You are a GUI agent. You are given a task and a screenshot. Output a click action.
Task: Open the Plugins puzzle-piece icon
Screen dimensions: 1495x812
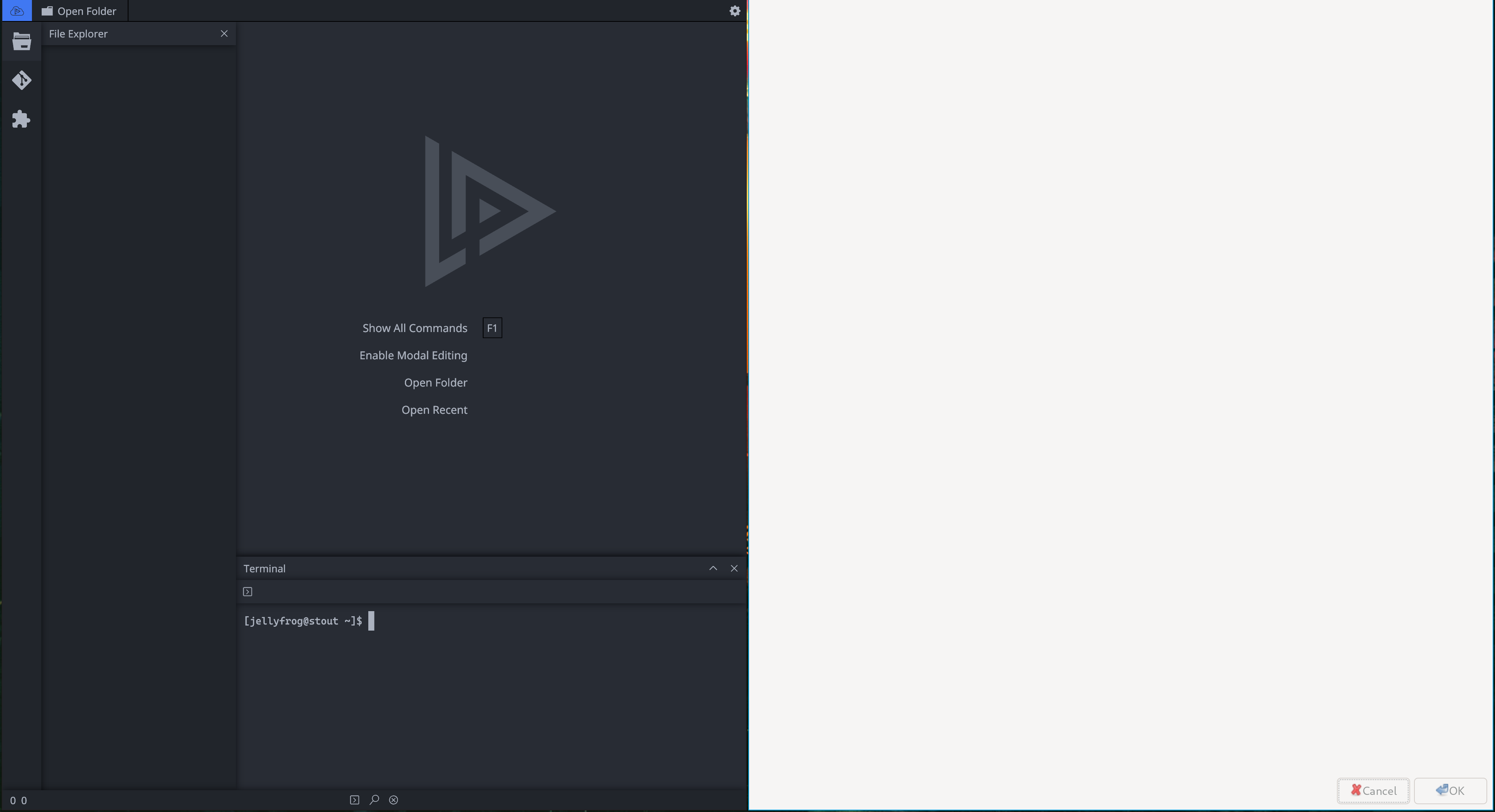click(x=21, y=119)
